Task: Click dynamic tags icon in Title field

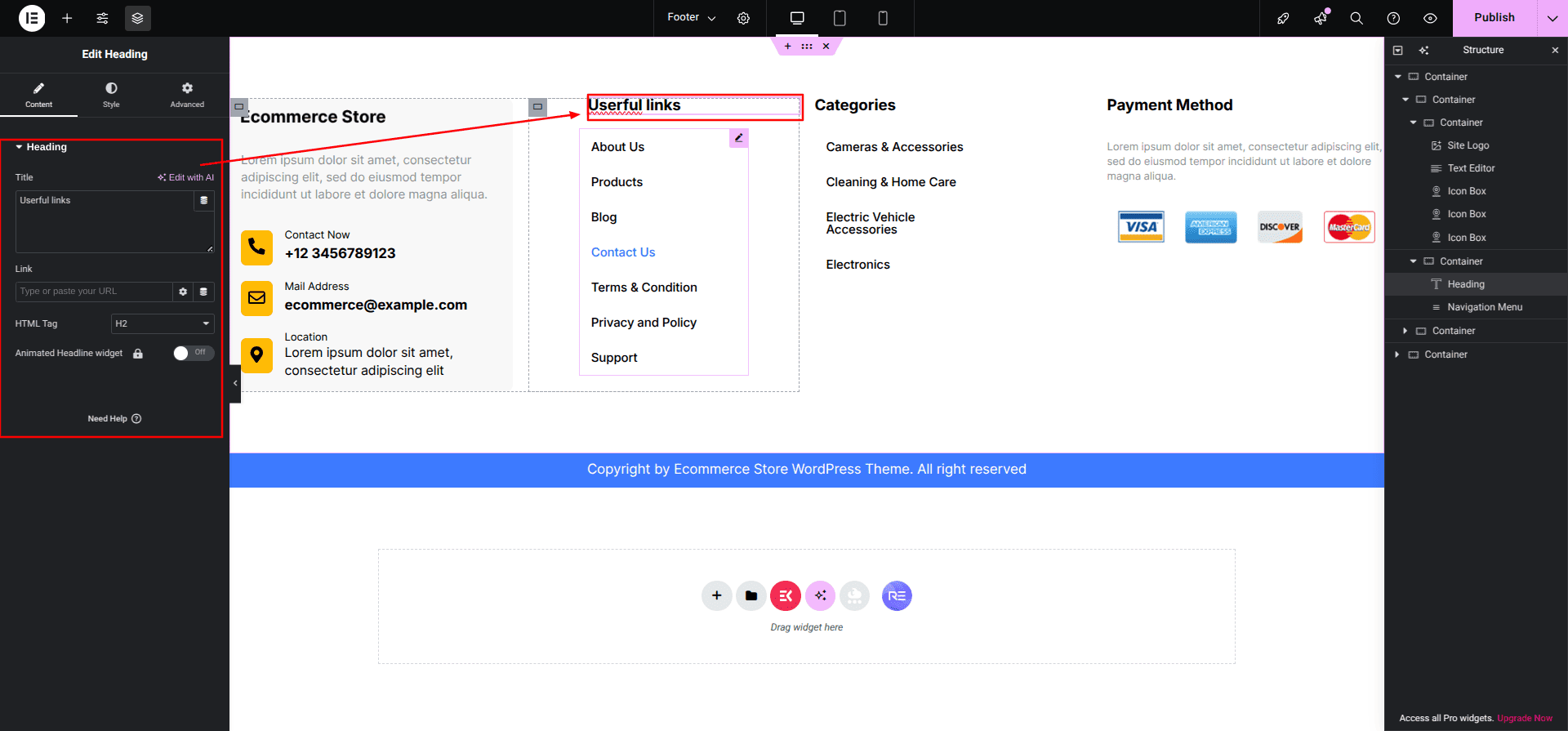Action: click(x=204, y=200)
